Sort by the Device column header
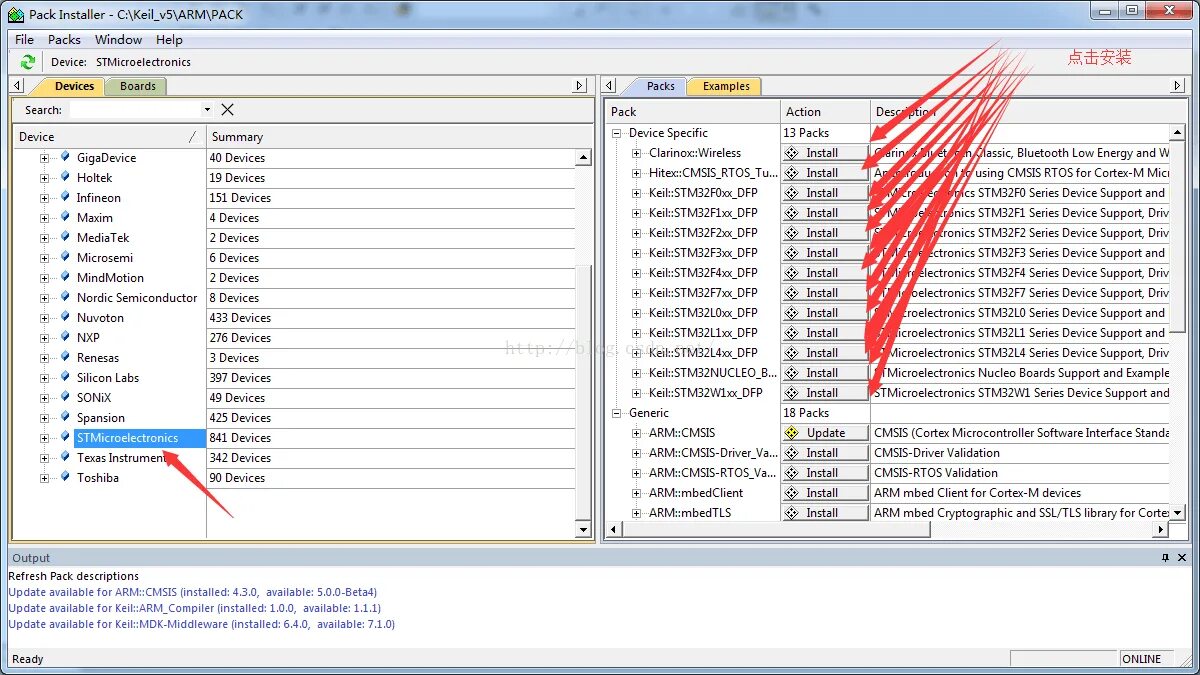This screenshot has width=1200, height=675. [108, 137]
